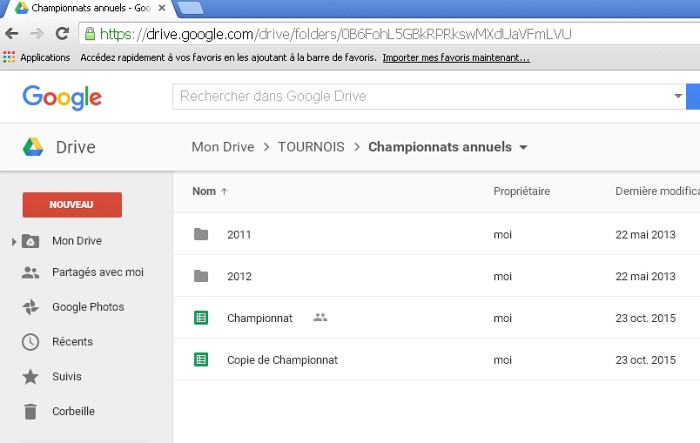Viewport: 700px width, 443px height.
Task: Open Partagés avec moi people icon
Action: click(31, 272)
